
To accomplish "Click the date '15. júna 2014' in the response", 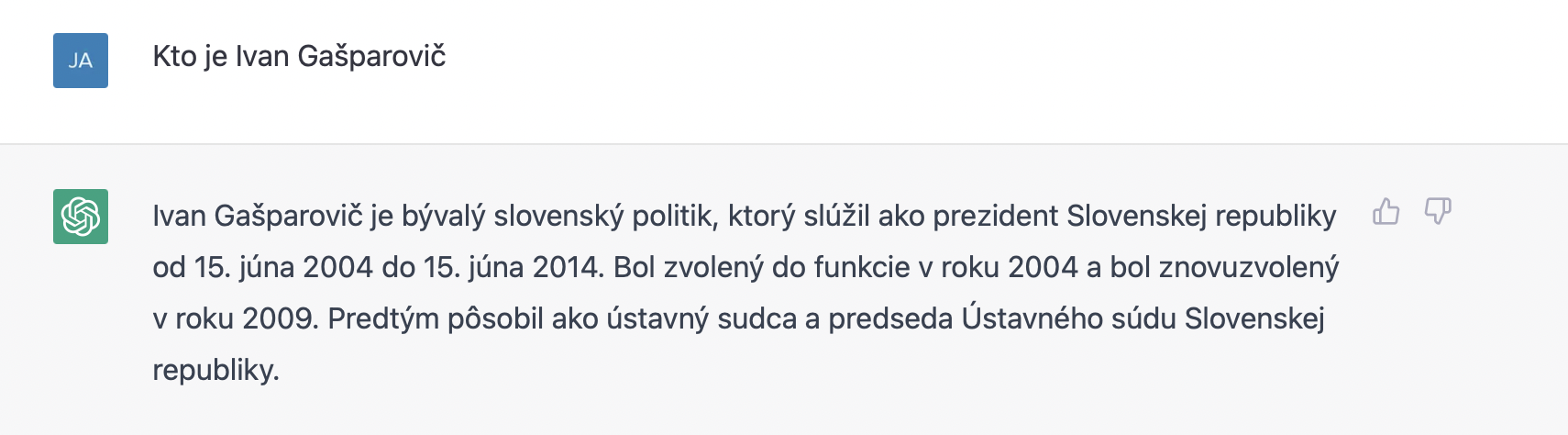I will [x=511, y=268].
